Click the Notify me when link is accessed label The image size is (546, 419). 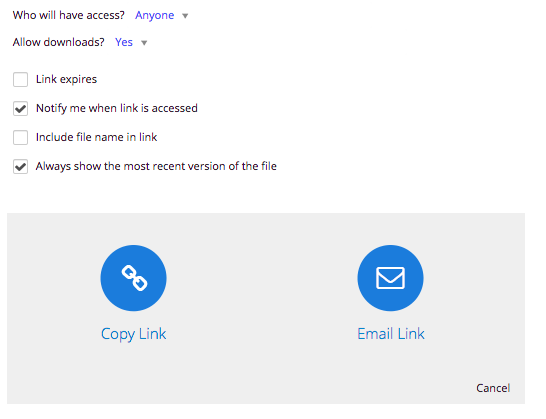(117, 108)
